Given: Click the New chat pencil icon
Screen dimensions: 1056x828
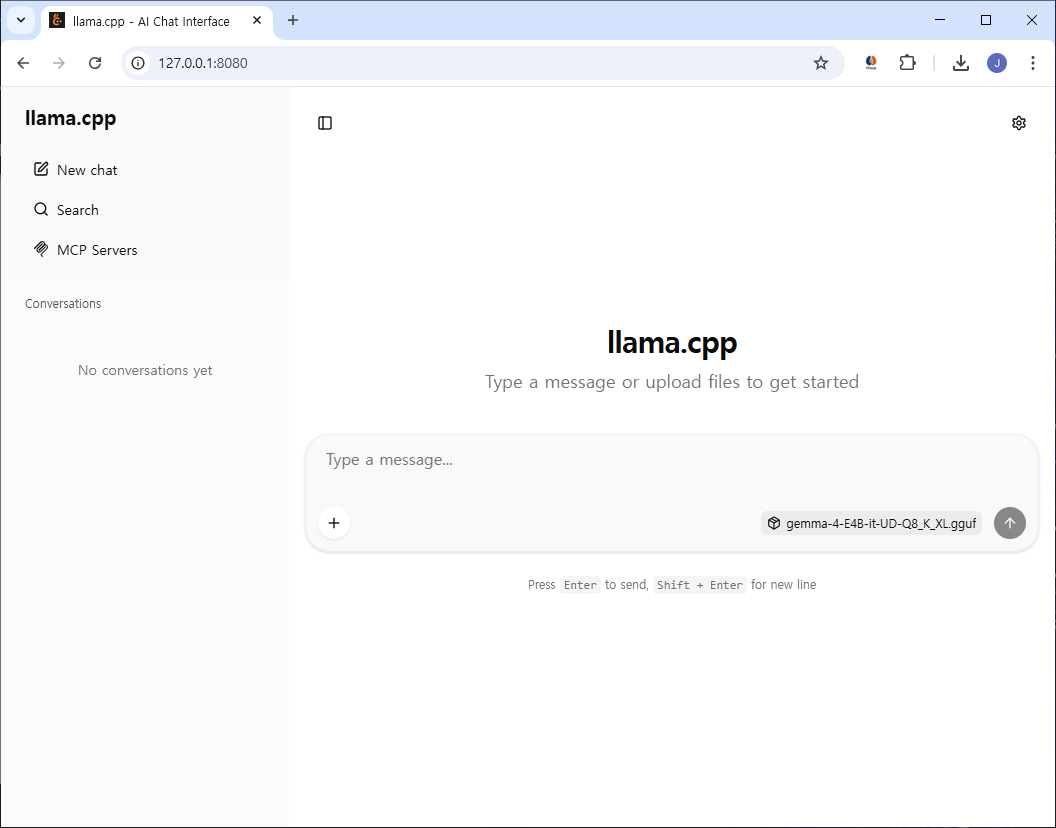Looking at the screenshot, I should 41,169.
